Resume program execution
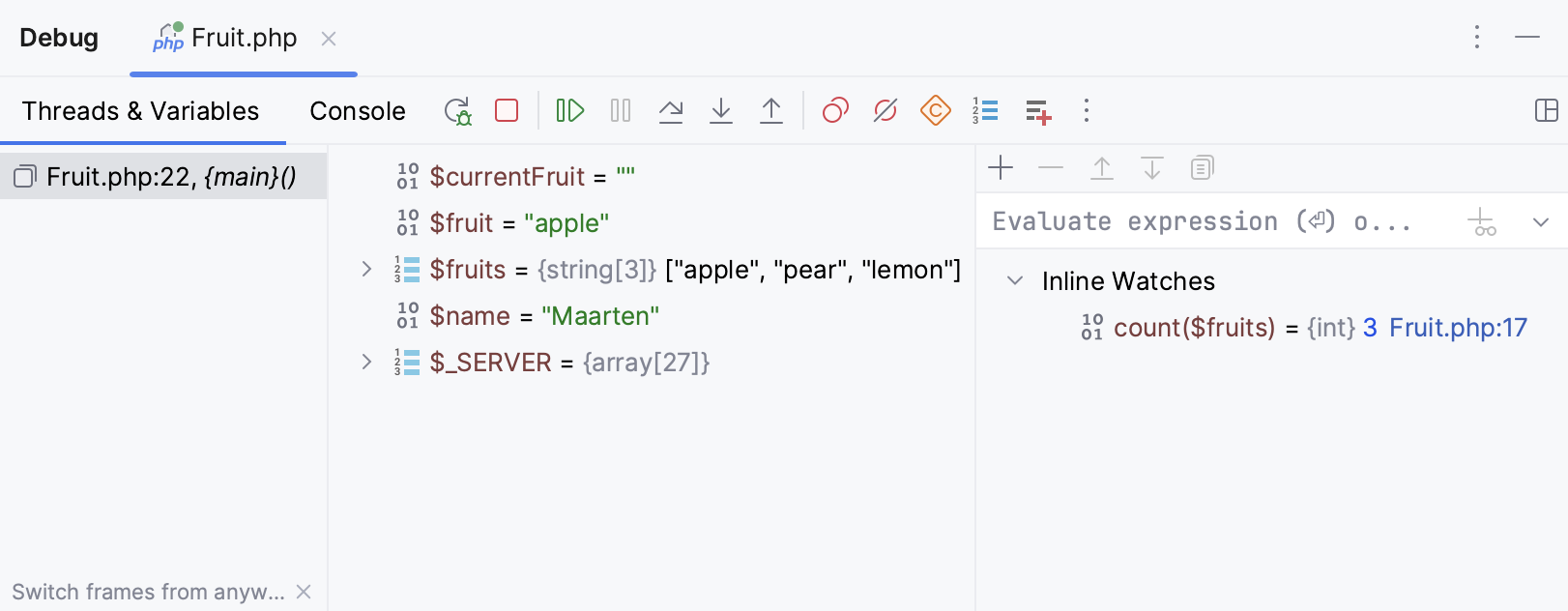 click(x=570, y=111)
